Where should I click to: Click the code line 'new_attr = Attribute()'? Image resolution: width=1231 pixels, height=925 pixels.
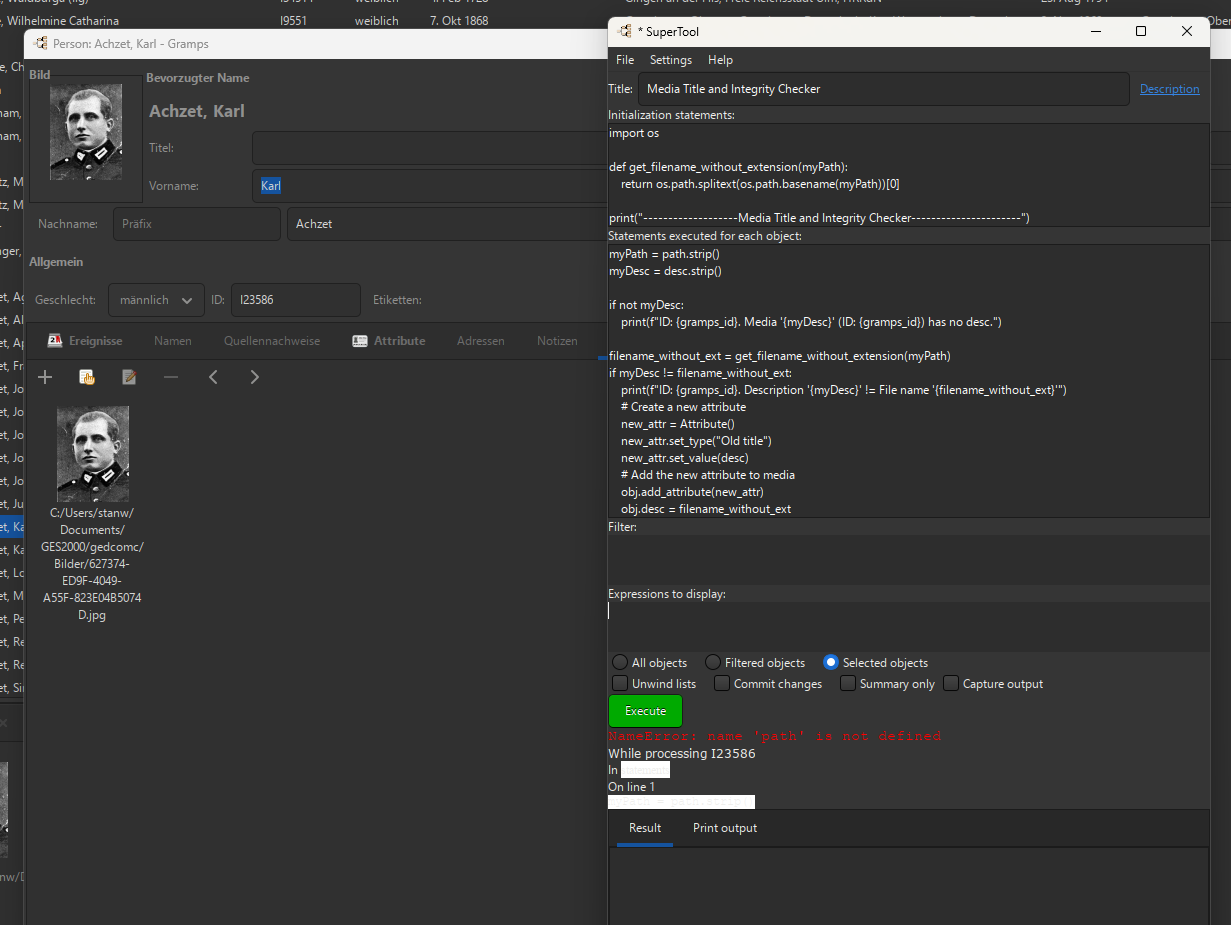tap(677, 424)
